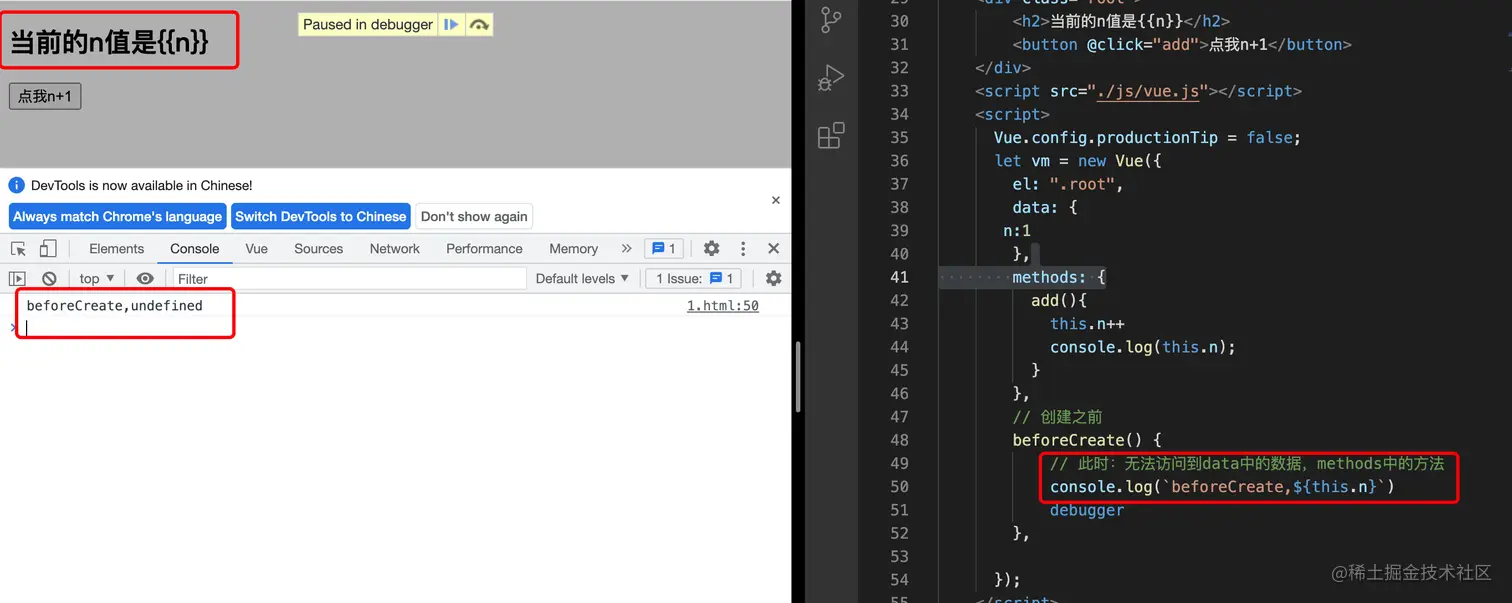Expand more DevTools tabs chevron
Viewport: 1512px width, 603px height.
pyautogui.click(x=626, y=248)
